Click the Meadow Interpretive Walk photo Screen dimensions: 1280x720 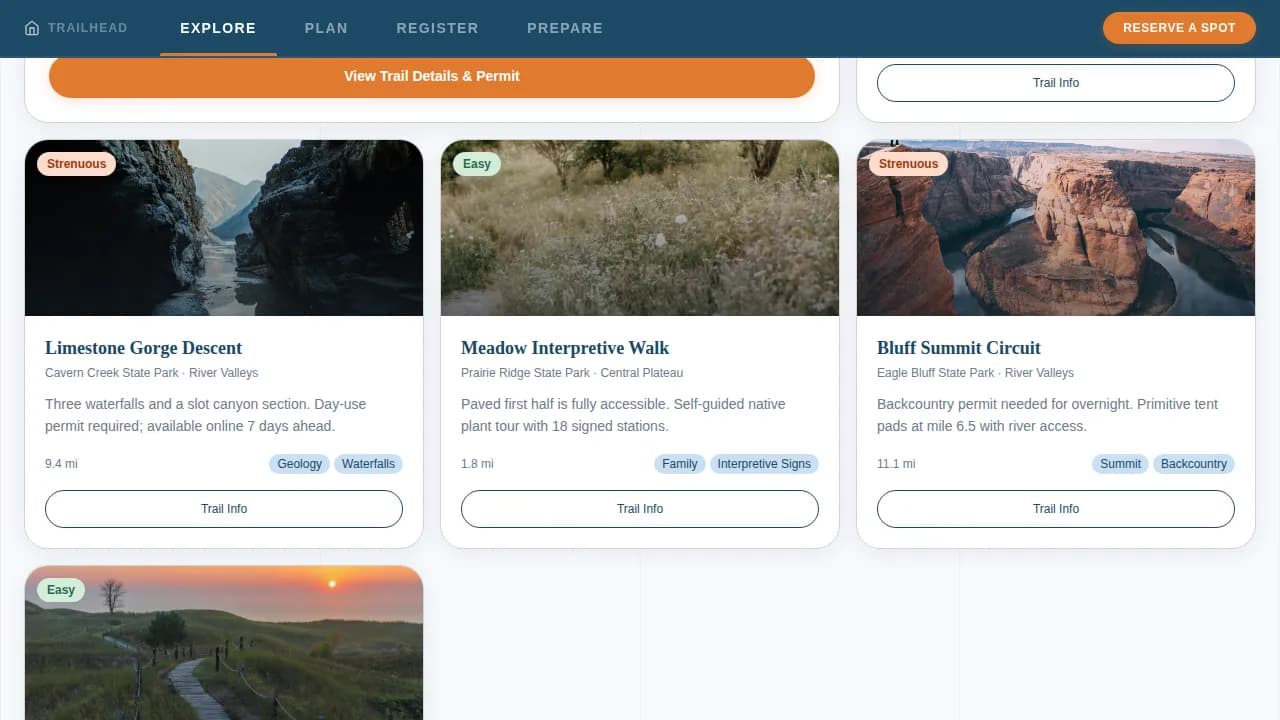coord(640,228)
